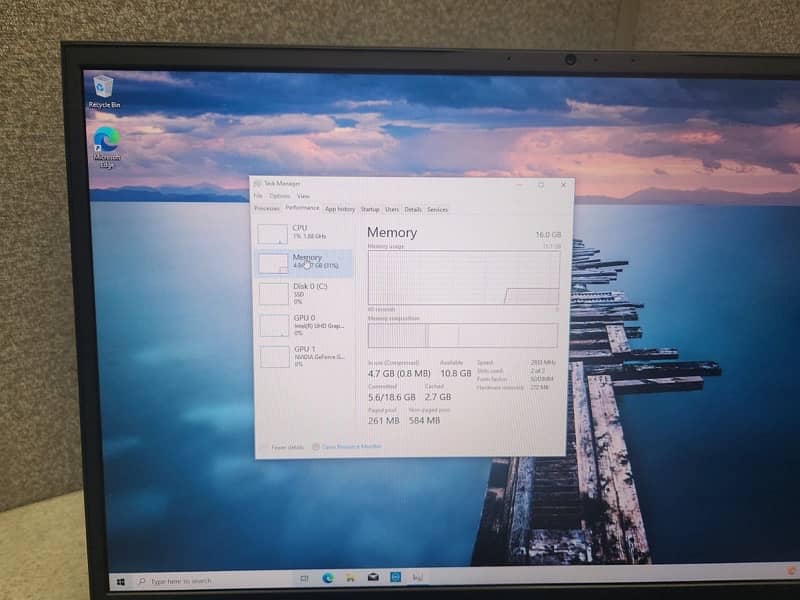
Task: Collapse Task Manager with Fewer details
Action: (286, 447)
